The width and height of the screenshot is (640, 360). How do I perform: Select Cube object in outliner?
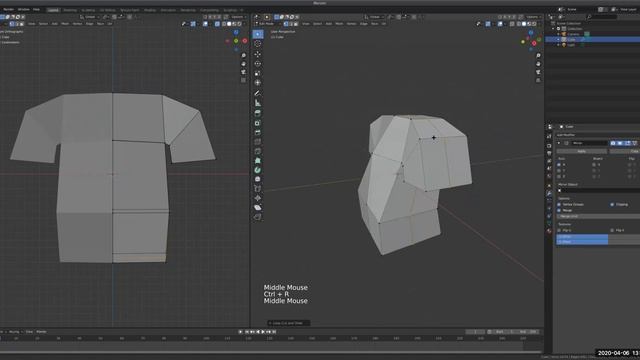(571, 40)
